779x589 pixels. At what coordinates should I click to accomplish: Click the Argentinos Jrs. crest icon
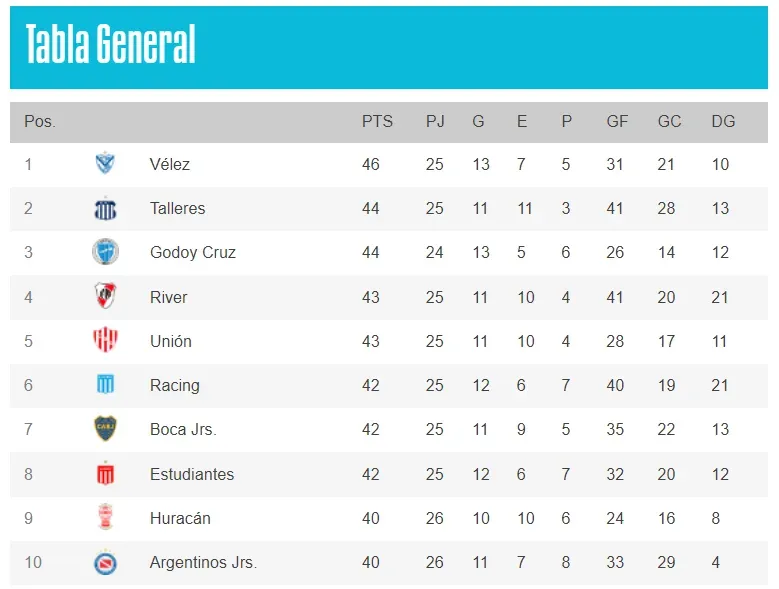coord(105,562)
